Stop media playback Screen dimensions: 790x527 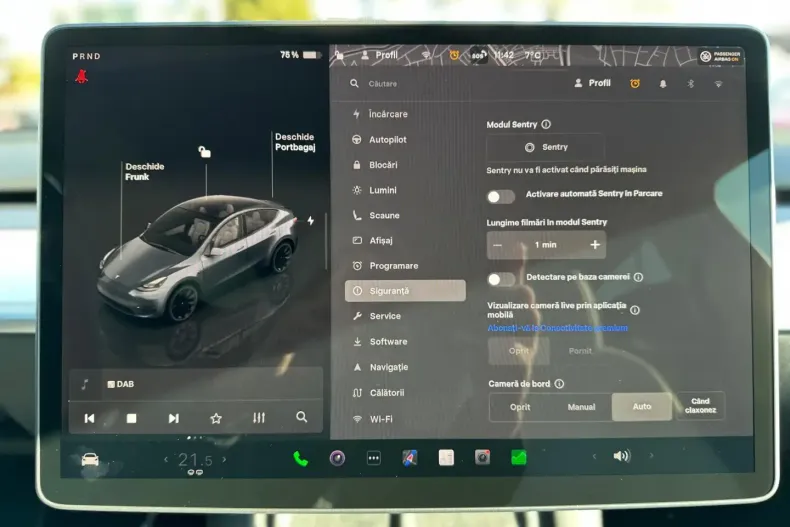[x=131, y=418]
